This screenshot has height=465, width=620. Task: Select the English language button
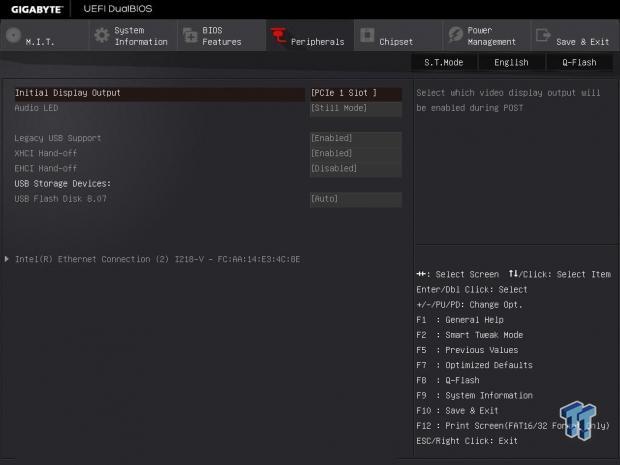(511, 62)
